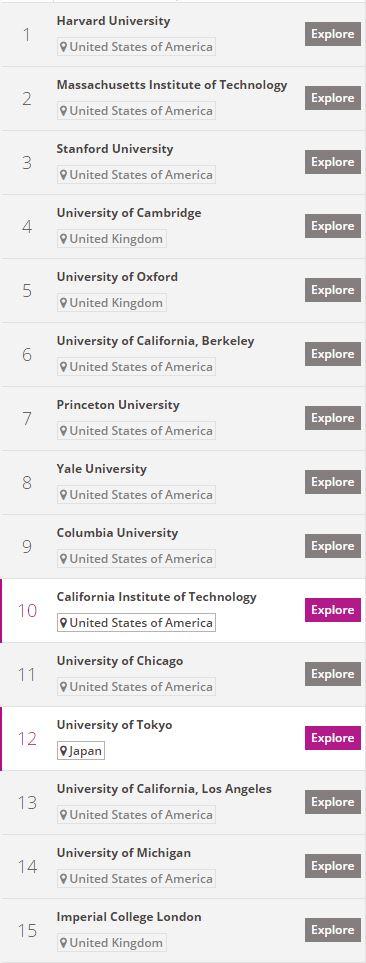Click Explore for Massachusetts Institute of Technology
Screen dimensions: 366x963
333,98
